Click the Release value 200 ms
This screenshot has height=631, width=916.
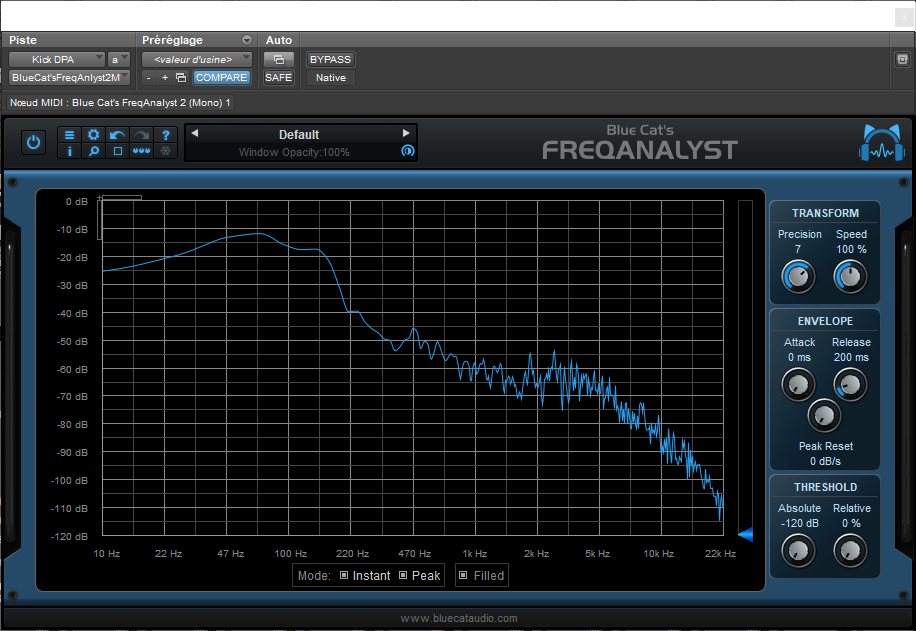(x=851, y=358)
